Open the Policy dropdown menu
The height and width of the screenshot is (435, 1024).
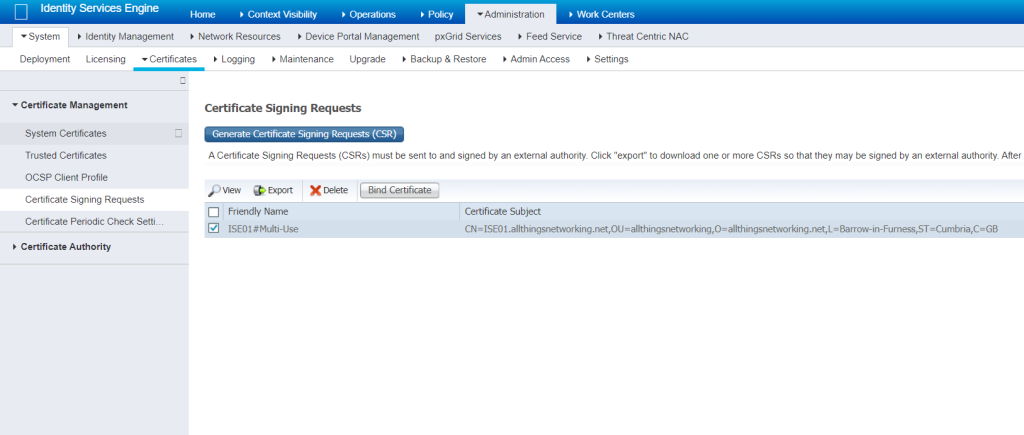click(436, 14)
